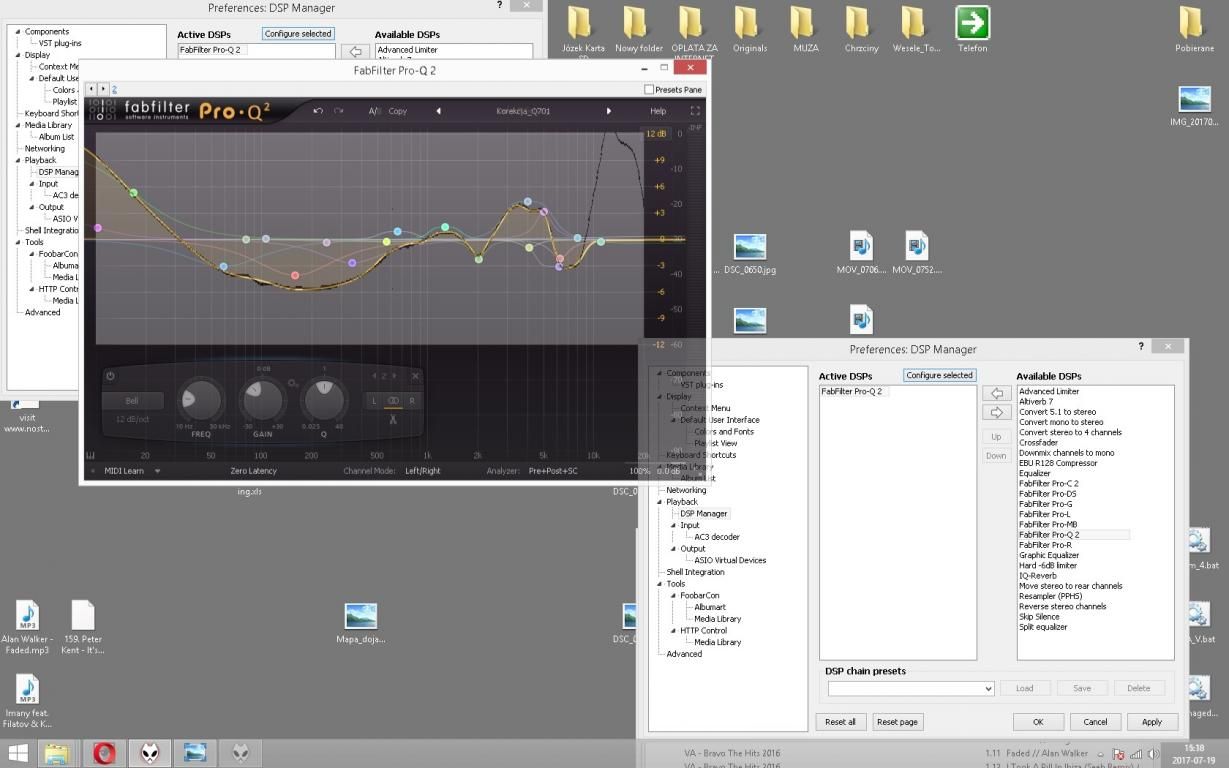Open the MOV_0706 video file icon
Image resolution: width=1229 pixels, height=768 pixels.
point(861,252)
